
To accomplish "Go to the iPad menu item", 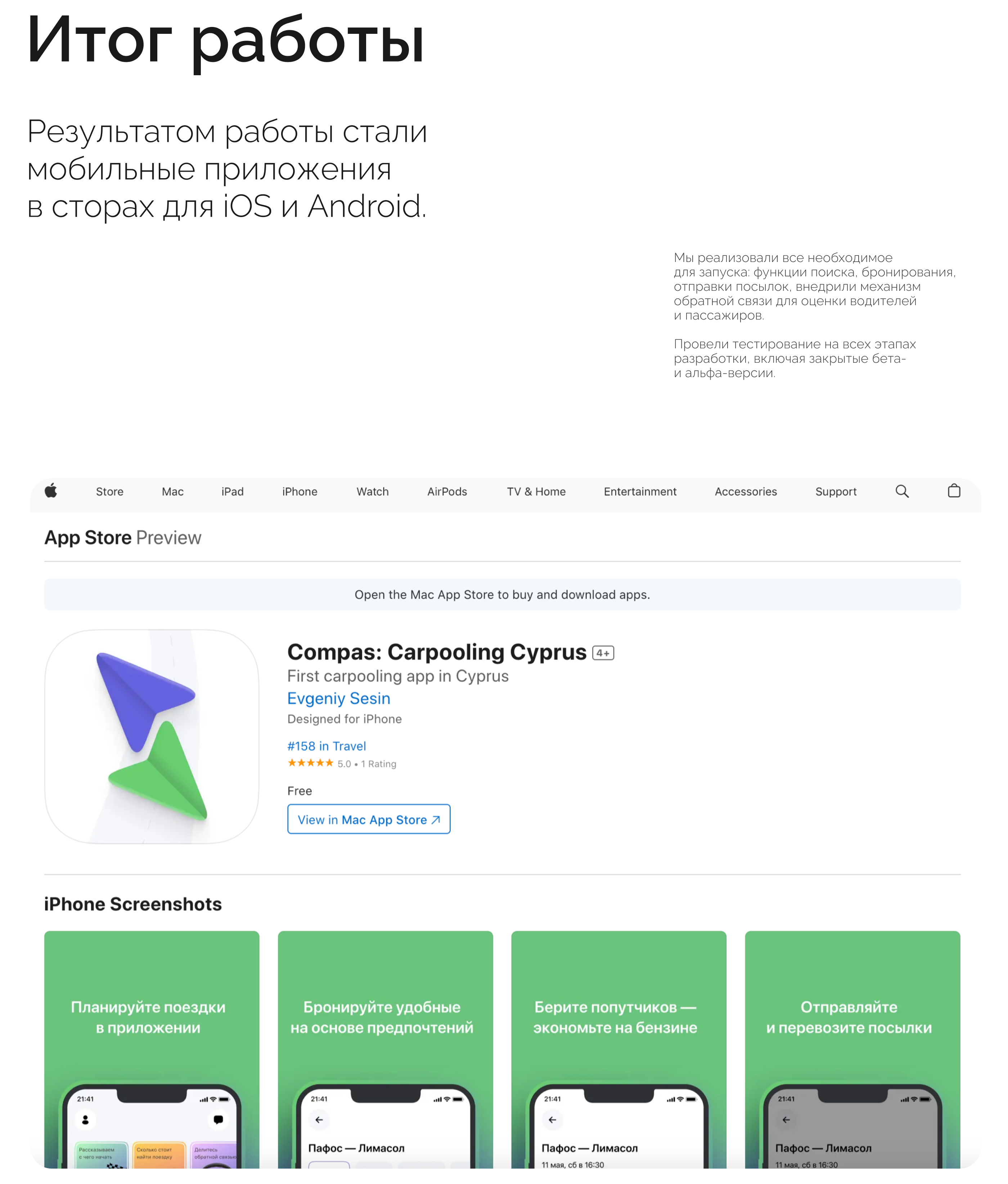I will pyautogui.click(x=233, y=492).
